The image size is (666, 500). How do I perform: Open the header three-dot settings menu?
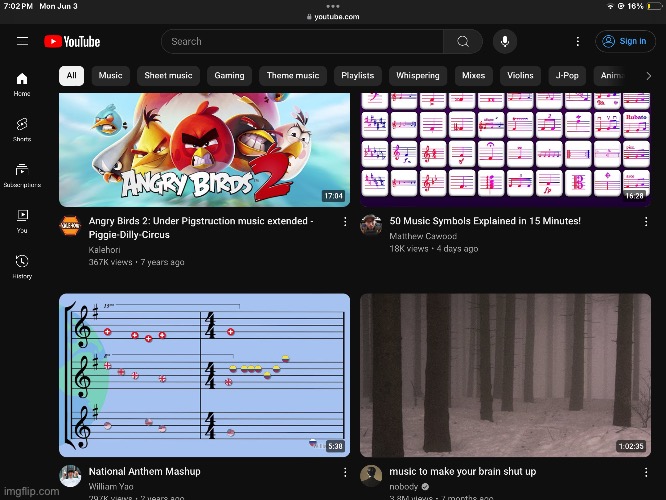pos(578,42)
